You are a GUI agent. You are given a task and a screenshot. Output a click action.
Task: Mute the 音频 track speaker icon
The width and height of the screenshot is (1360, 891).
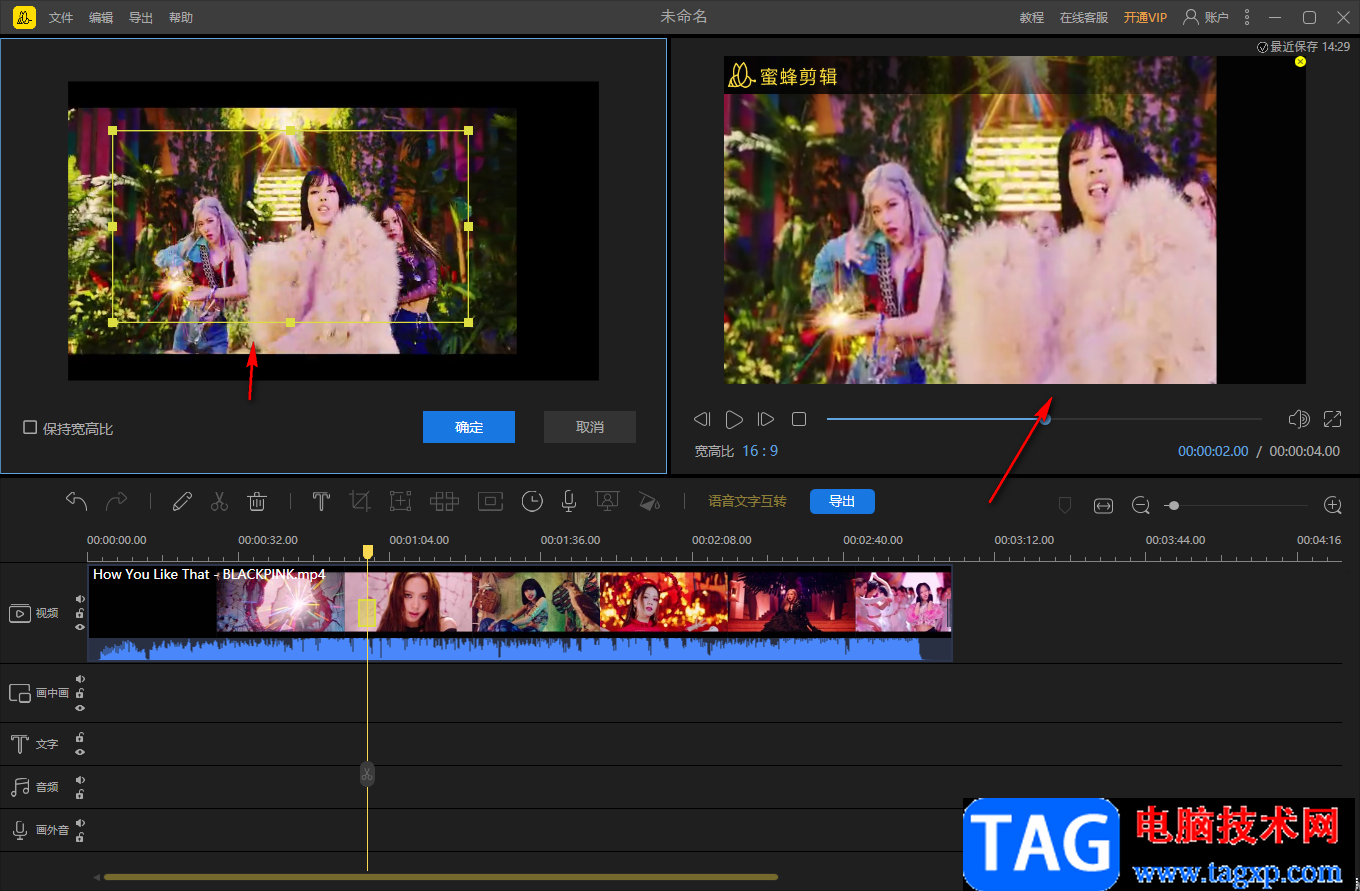pos(80,780)
